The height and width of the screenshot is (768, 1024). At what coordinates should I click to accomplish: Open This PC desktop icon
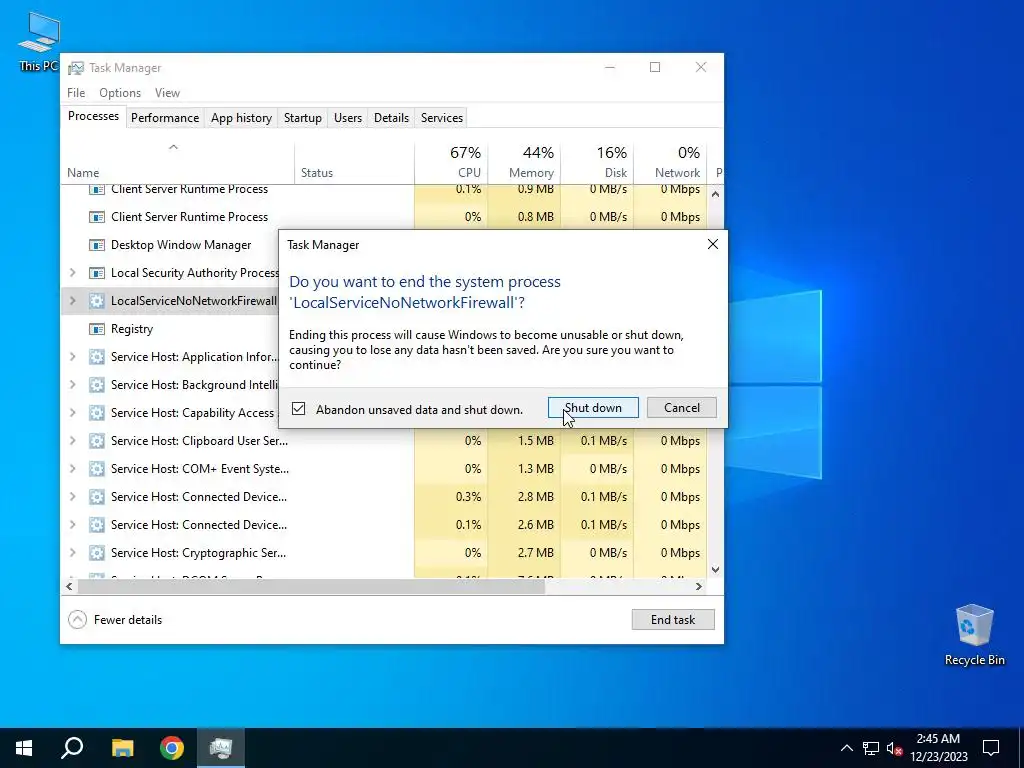coord(39,40)
